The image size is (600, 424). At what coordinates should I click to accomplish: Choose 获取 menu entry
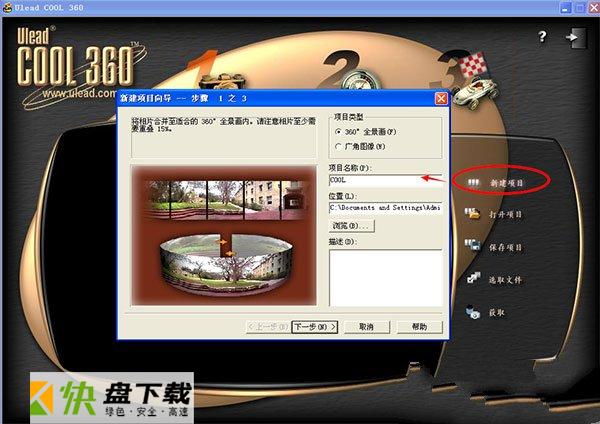point(497,313)
